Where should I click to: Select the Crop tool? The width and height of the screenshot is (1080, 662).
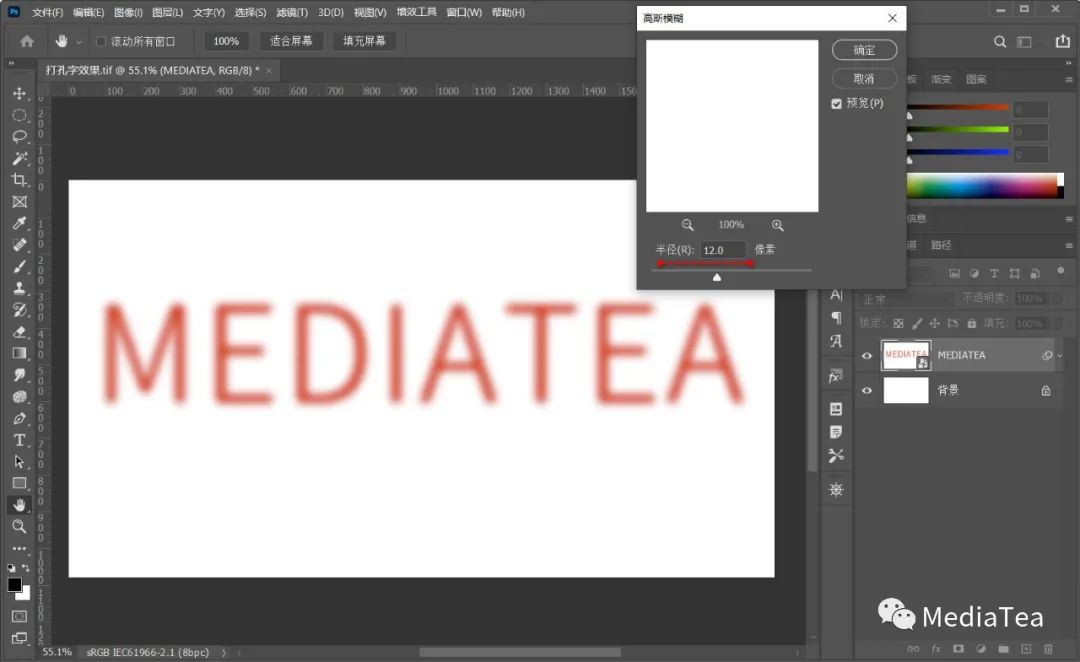19,180
